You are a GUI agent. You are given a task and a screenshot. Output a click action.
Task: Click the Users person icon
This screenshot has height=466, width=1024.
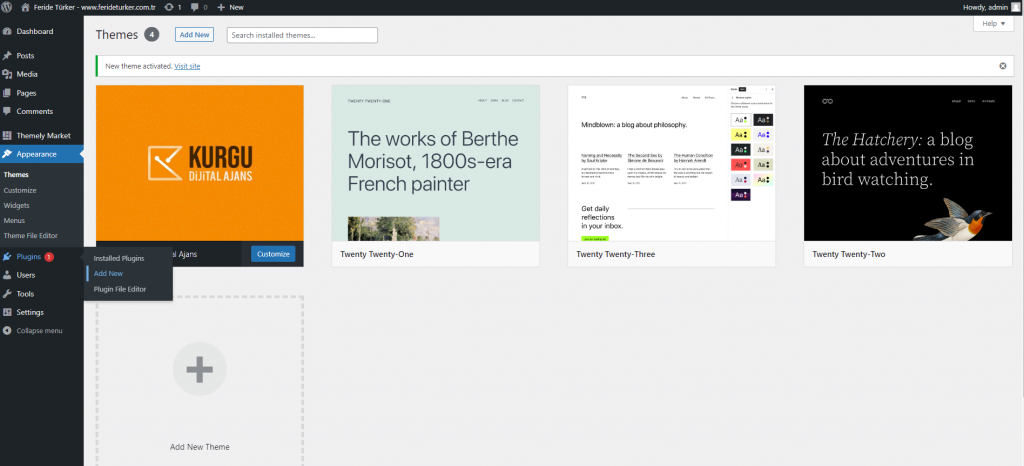click(7, 275)
